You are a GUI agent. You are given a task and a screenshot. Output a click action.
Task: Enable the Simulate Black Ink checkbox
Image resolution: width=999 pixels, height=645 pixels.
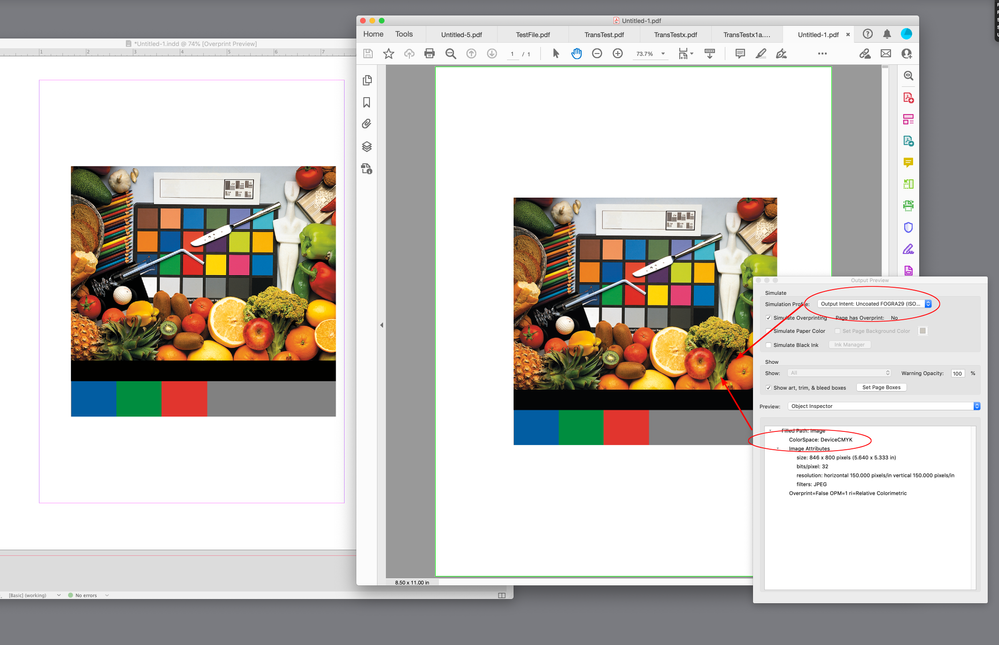(x=768, y=345)
